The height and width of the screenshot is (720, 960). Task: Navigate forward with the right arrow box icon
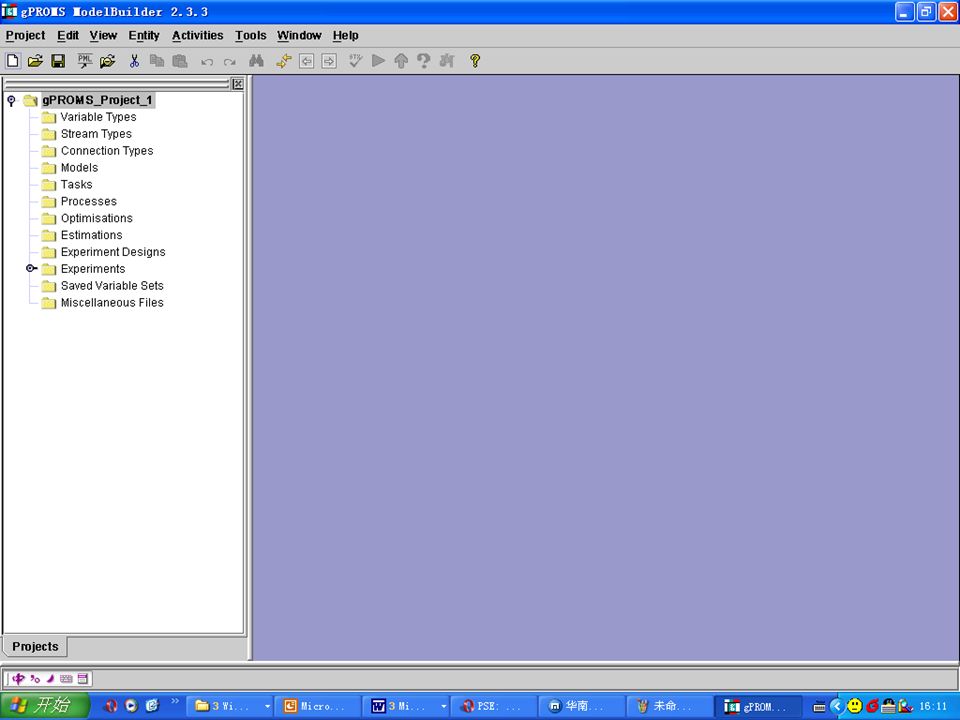click(329, 61)
